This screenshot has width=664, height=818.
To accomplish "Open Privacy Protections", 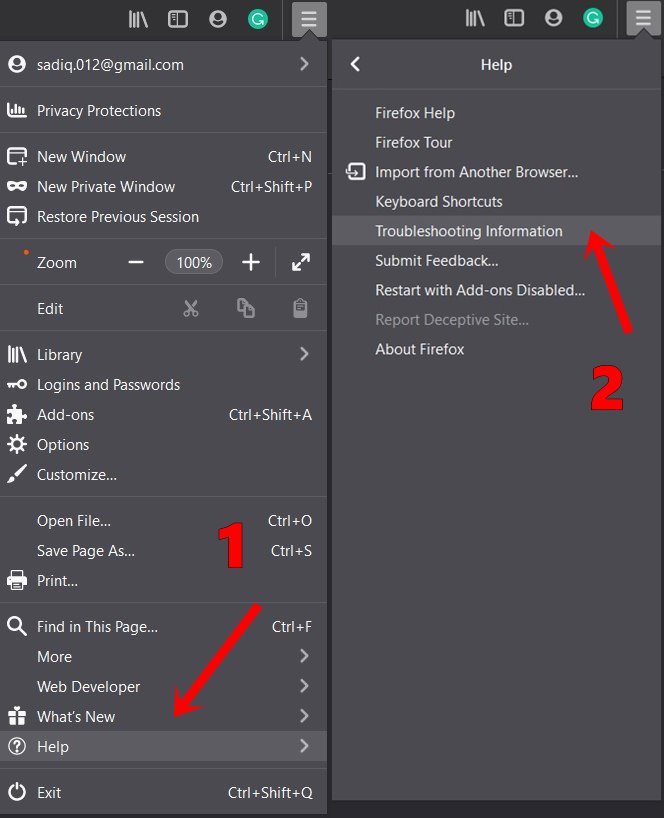I will 163,110.
